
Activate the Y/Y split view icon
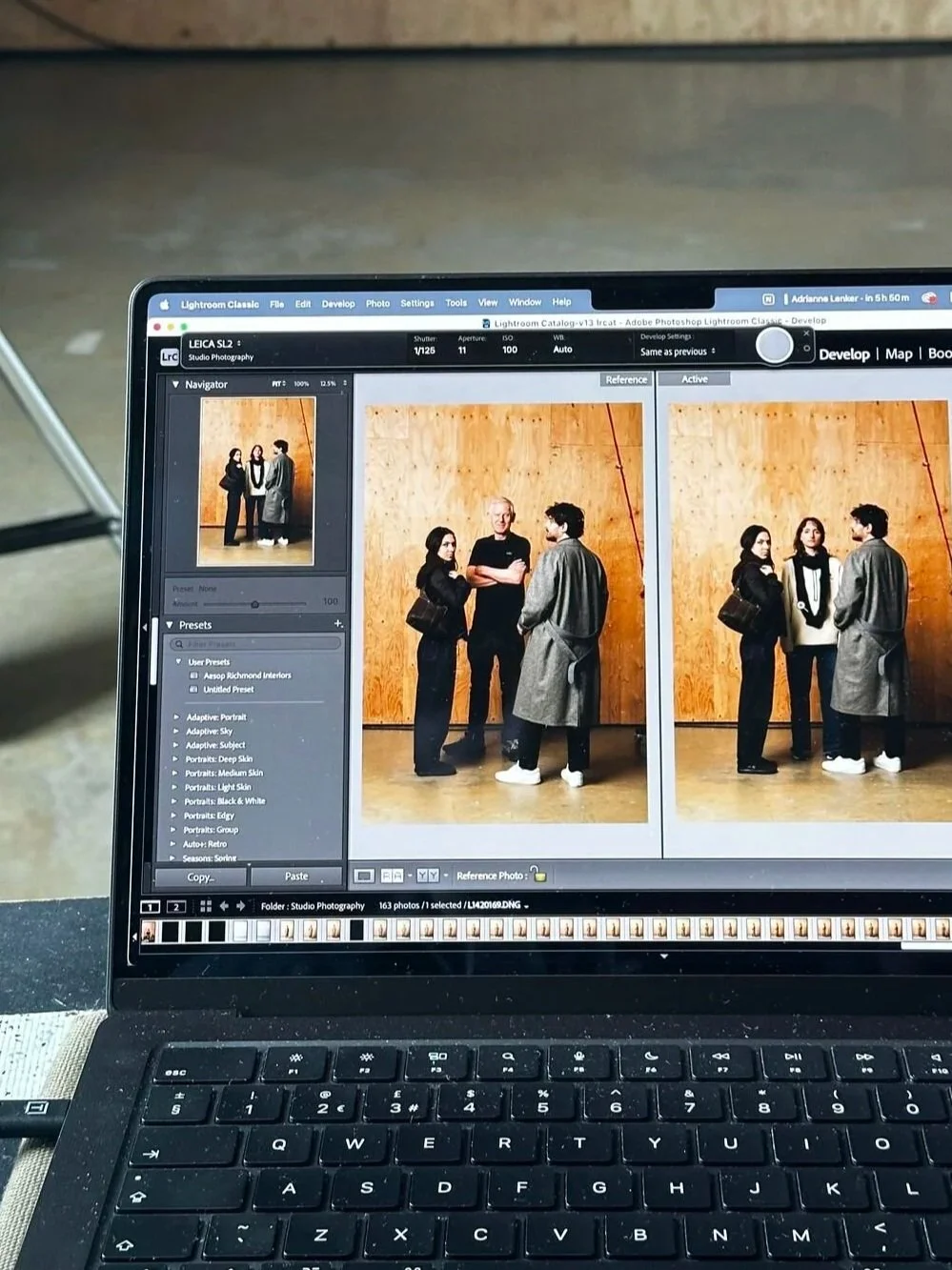(x=427, y=874)
